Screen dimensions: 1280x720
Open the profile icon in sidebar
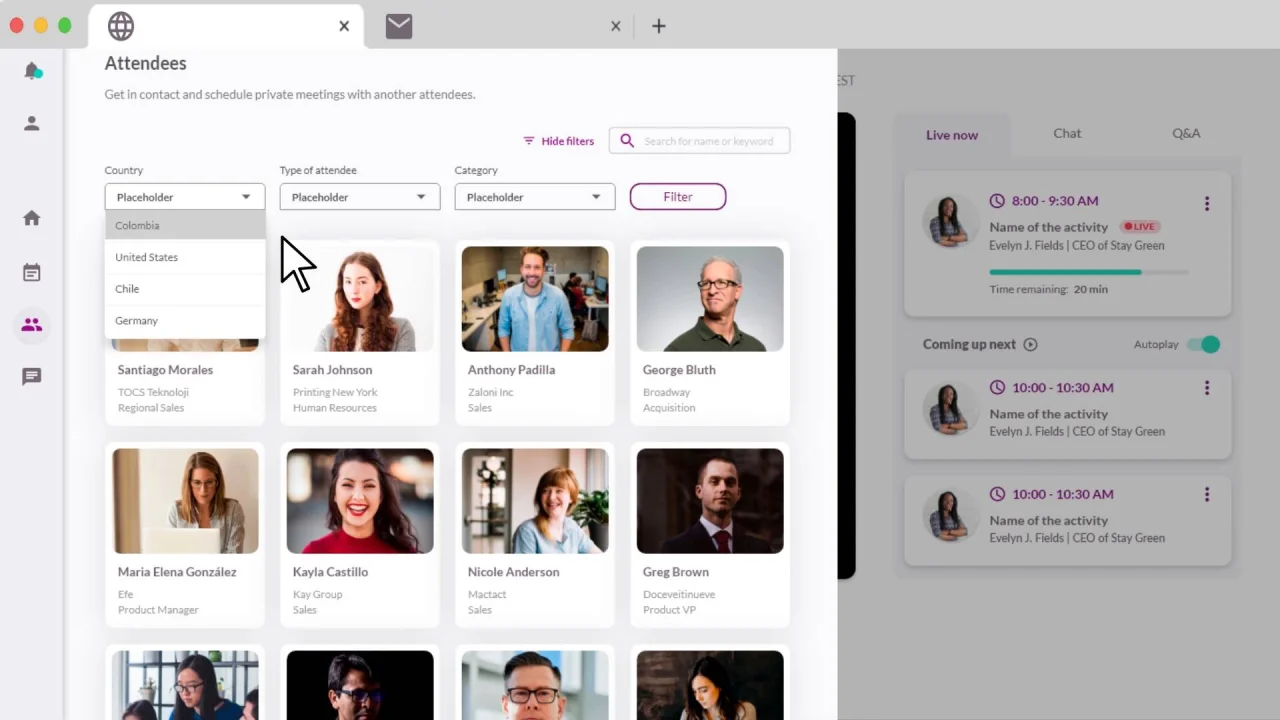point(32,123)
